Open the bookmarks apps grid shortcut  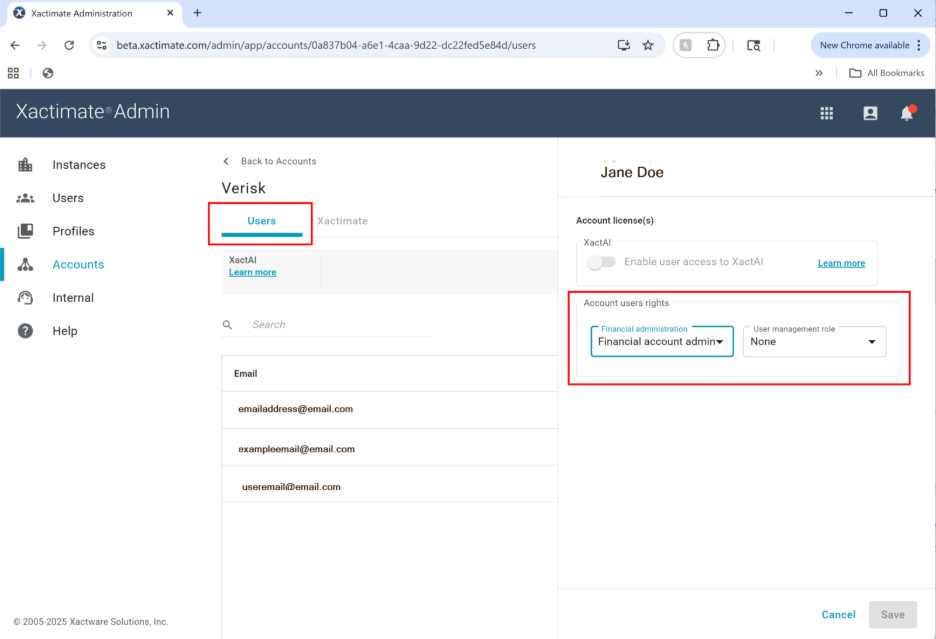13,73
